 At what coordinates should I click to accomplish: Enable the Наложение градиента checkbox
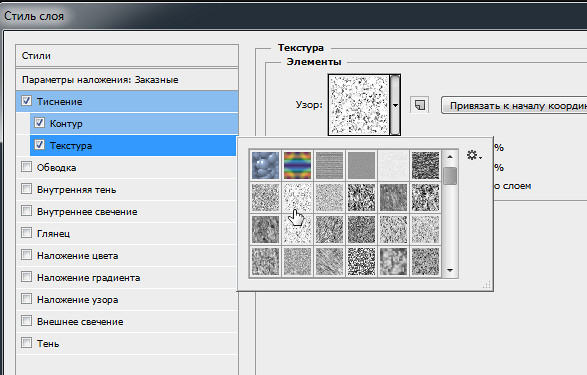[x=26, y=277]
